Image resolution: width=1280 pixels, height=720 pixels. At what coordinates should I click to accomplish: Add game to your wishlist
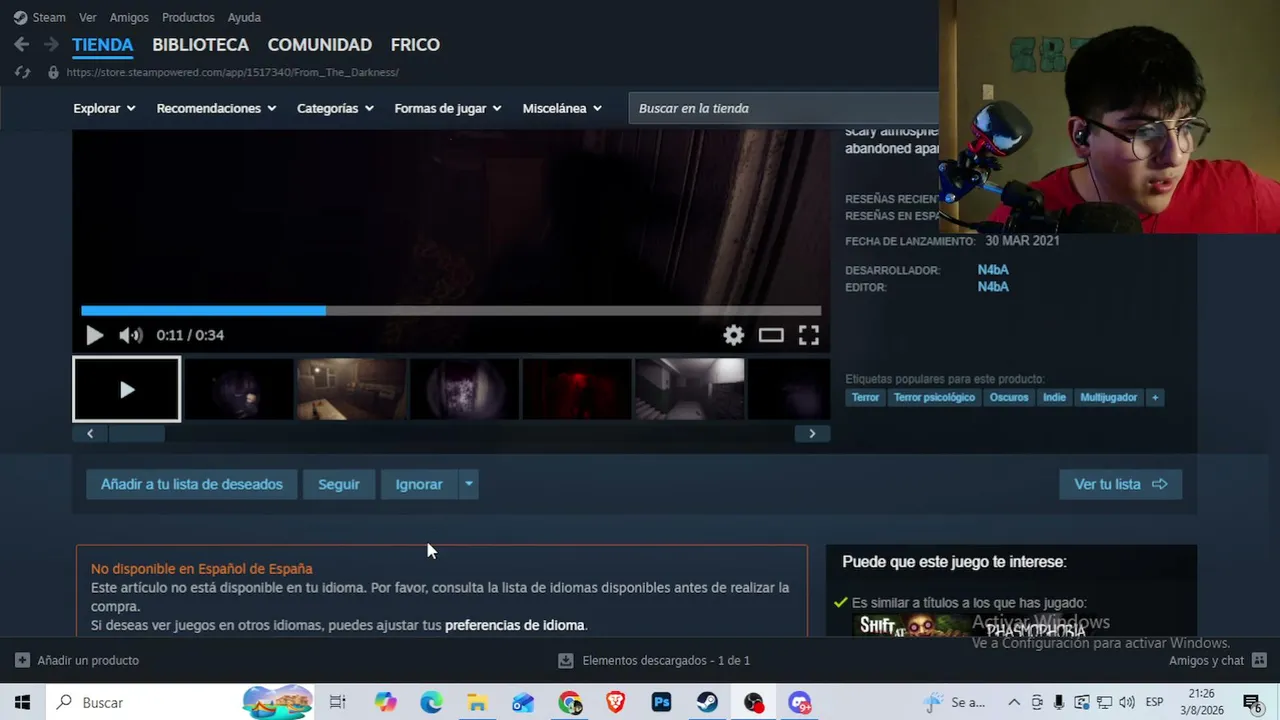coord(192,484)
